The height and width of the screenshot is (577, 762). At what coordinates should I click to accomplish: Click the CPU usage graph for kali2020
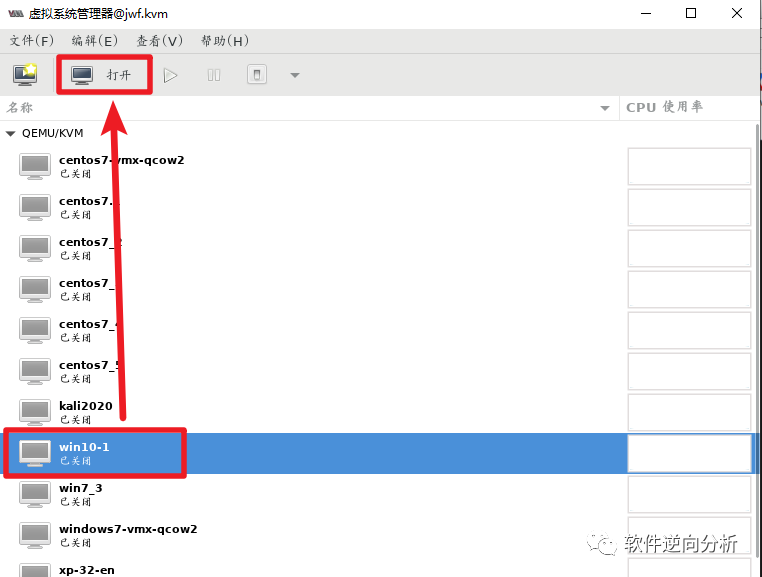click(689, 412)
